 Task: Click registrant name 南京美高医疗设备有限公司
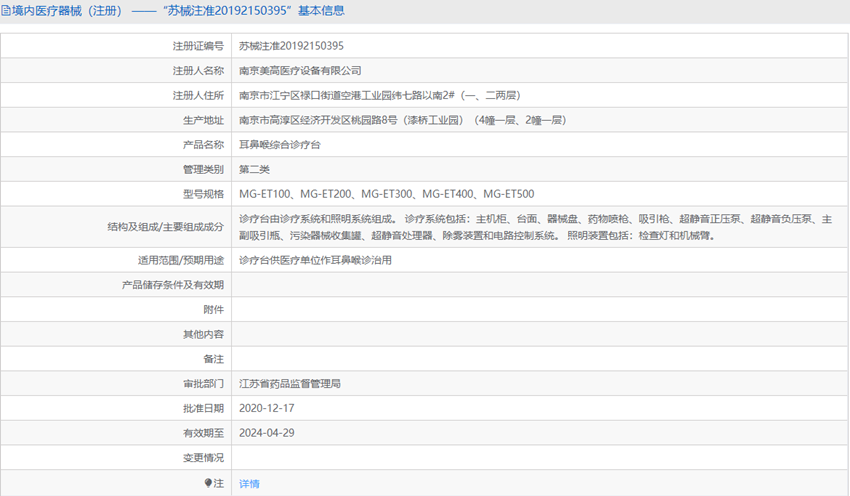[300, 70]
